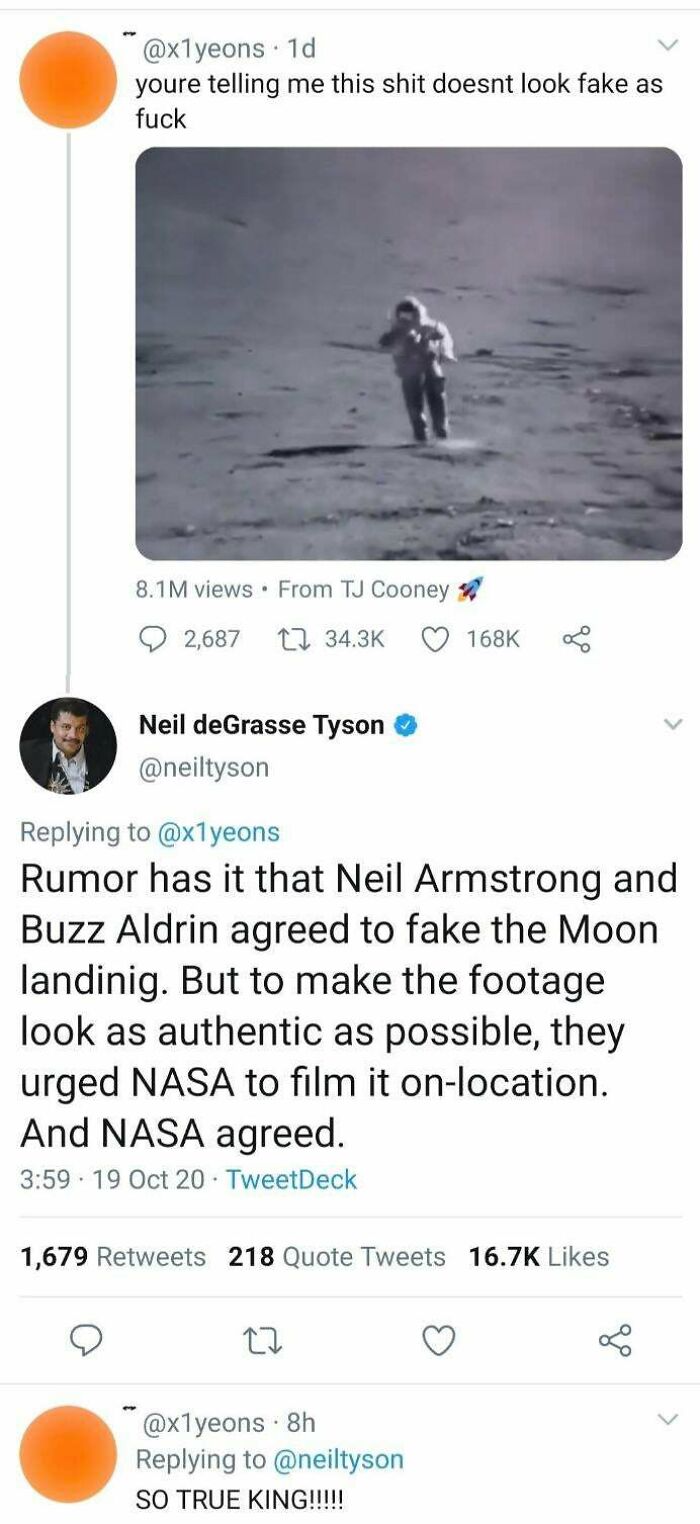The height and width of the screenshot is (1524, 700).
Task: Open the @x1yeons link in Replying to
Action: click(x=217, y=831)
